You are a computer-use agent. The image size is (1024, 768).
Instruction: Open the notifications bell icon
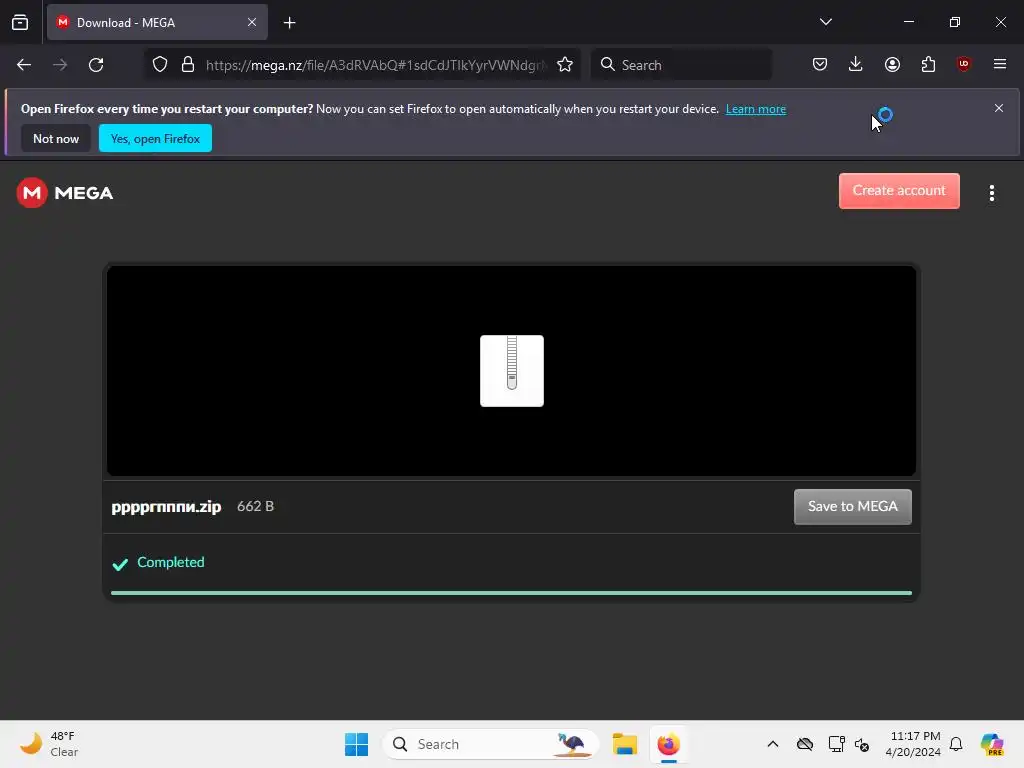tap(956, 744)
